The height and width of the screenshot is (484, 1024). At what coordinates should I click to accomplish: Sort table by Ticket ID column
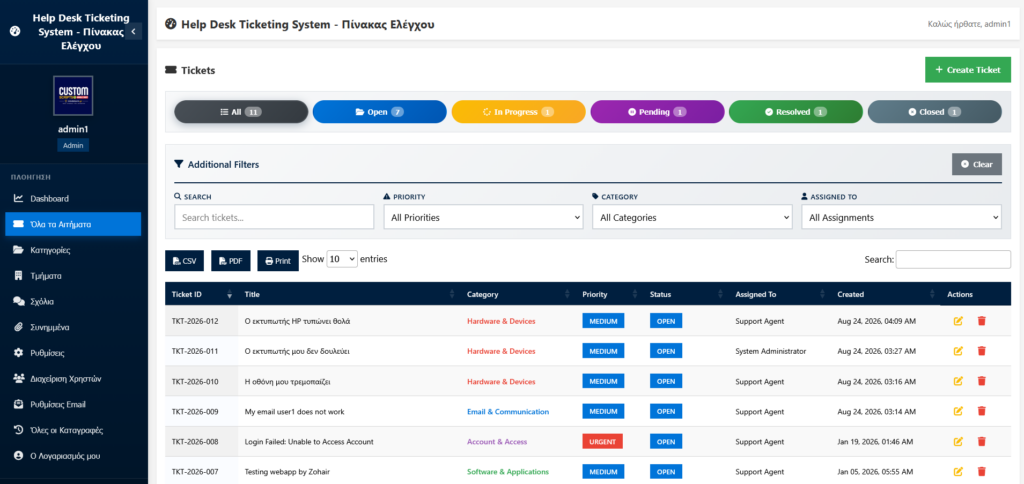coord(201,294)
